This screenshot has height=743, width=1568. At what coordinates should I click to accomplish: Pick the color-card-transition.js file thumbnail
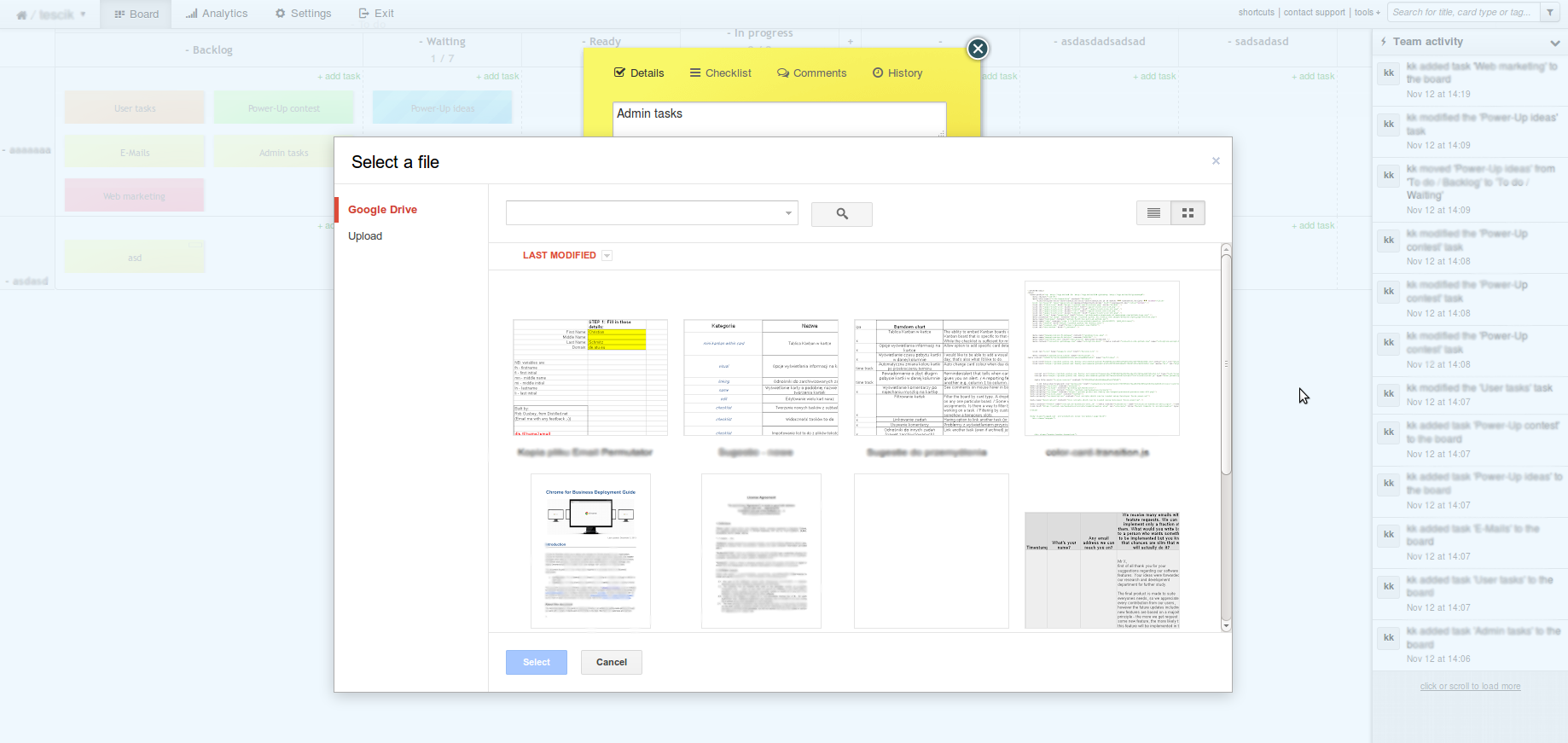(x=1102, y=358)
